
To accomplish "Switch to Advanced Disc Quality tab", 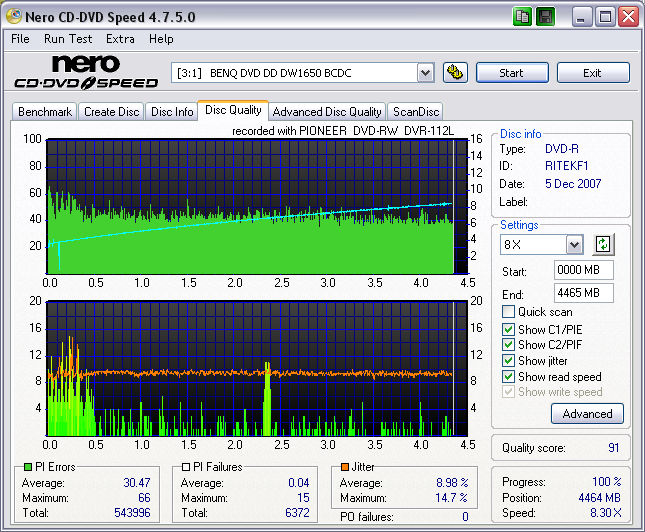I will [327, 112].
